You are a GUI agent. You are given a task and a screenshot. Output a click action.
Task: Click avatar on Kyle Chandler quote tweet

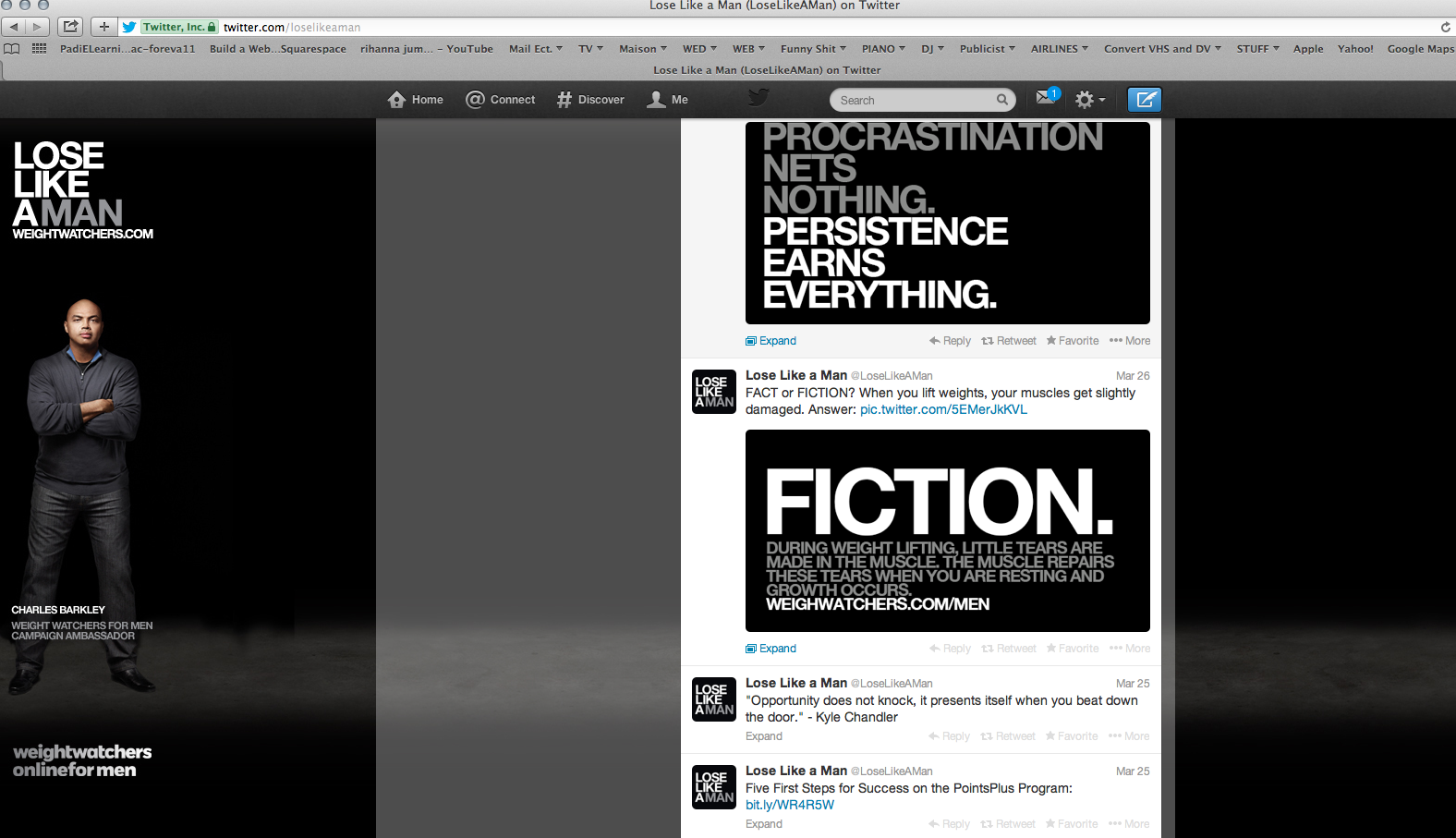point(714,698)
